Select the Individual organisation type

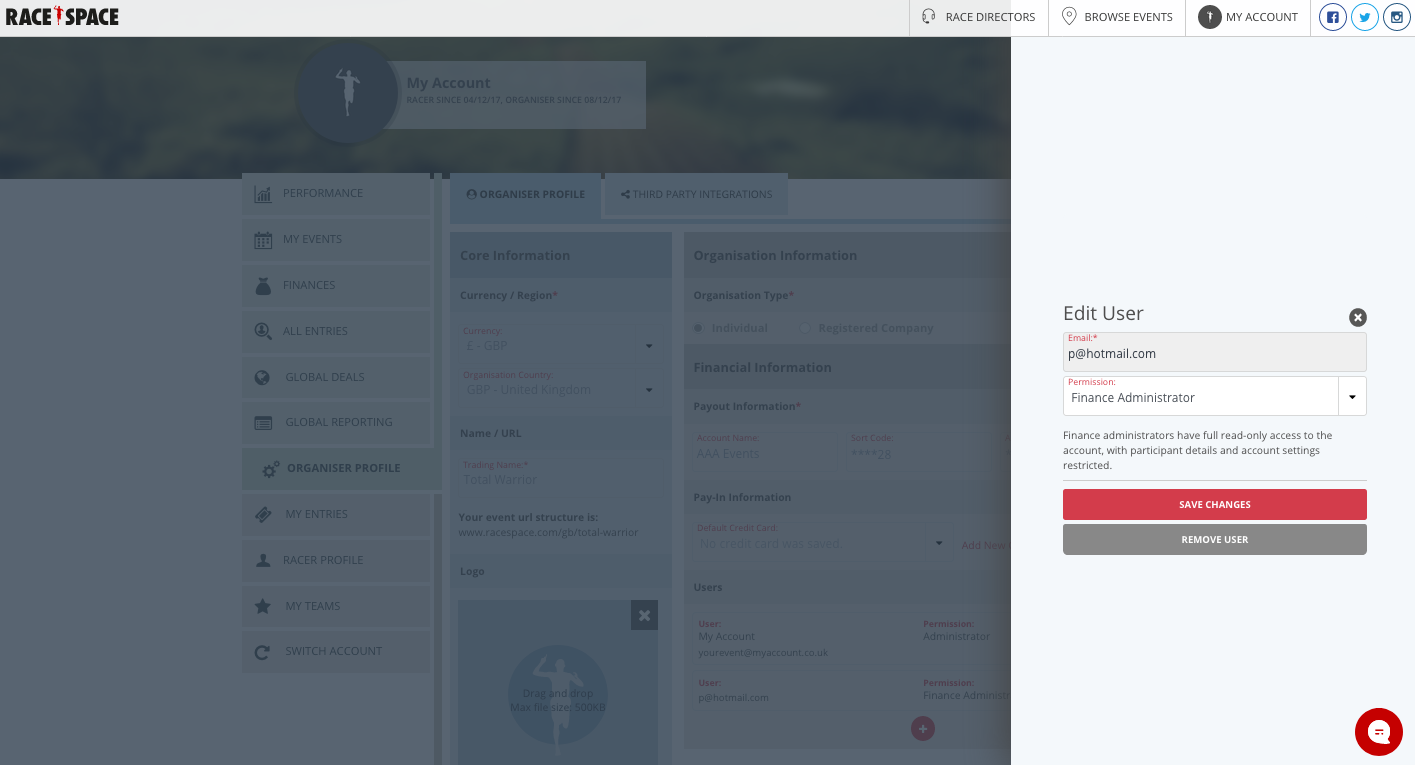[697, 327]
